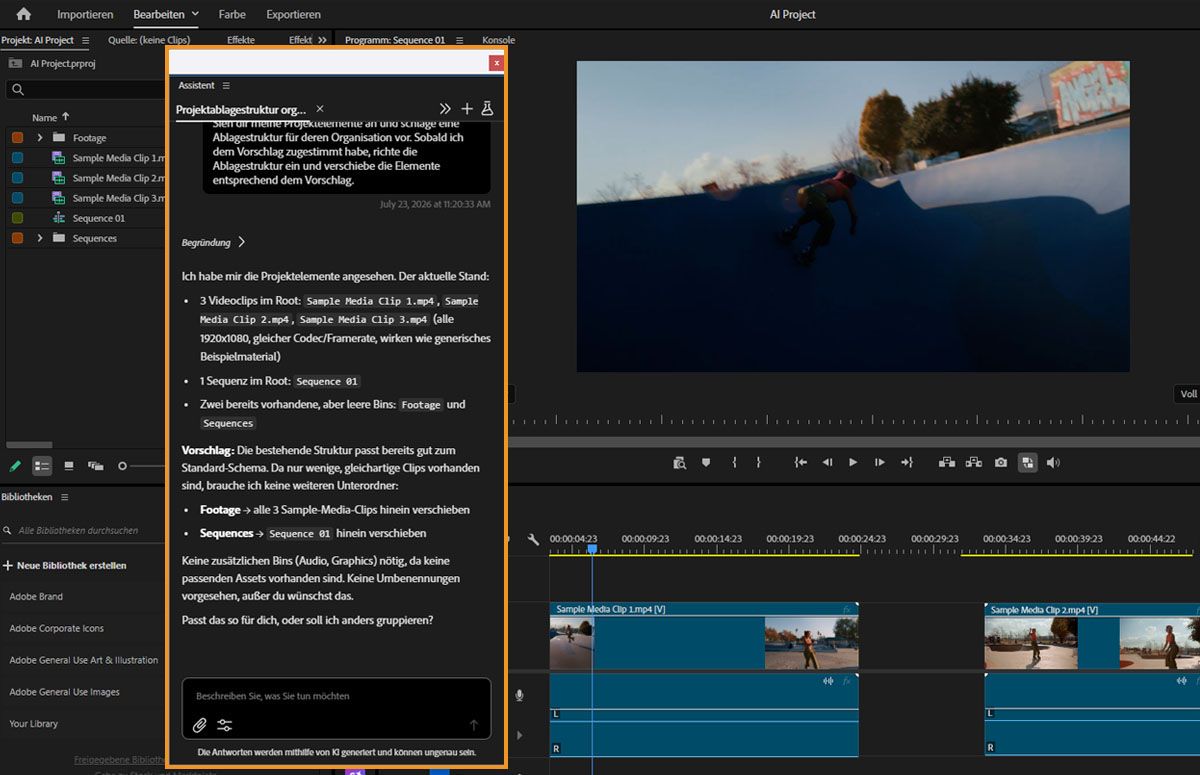
Task: Close the Projektablagestruktur chat tab
Action: (320, 108)
